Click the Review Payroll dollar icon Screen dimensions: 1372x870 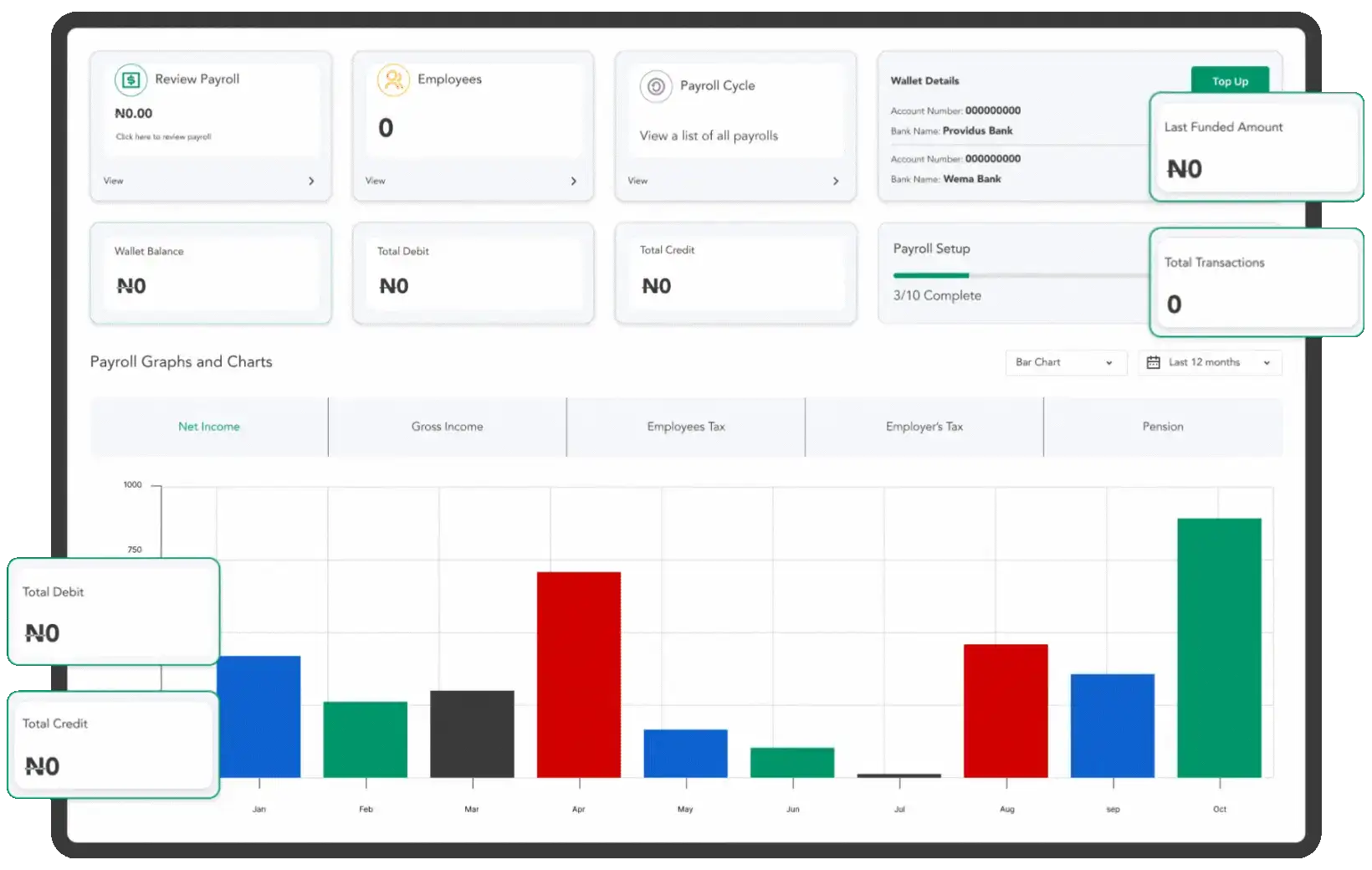[x=131, y=80]
